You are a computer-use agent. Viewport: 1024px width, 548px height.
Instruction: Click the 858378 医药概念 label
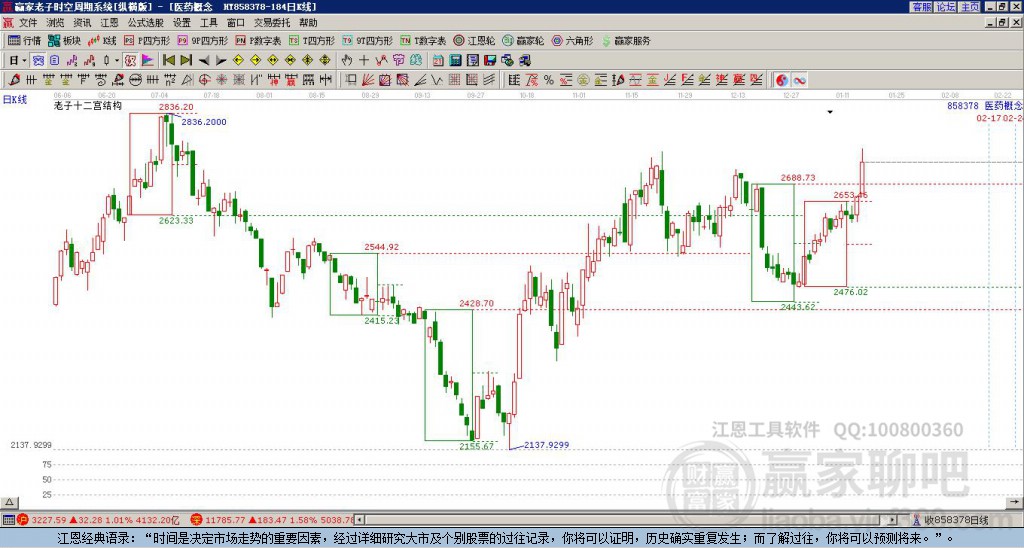[985, 105]
